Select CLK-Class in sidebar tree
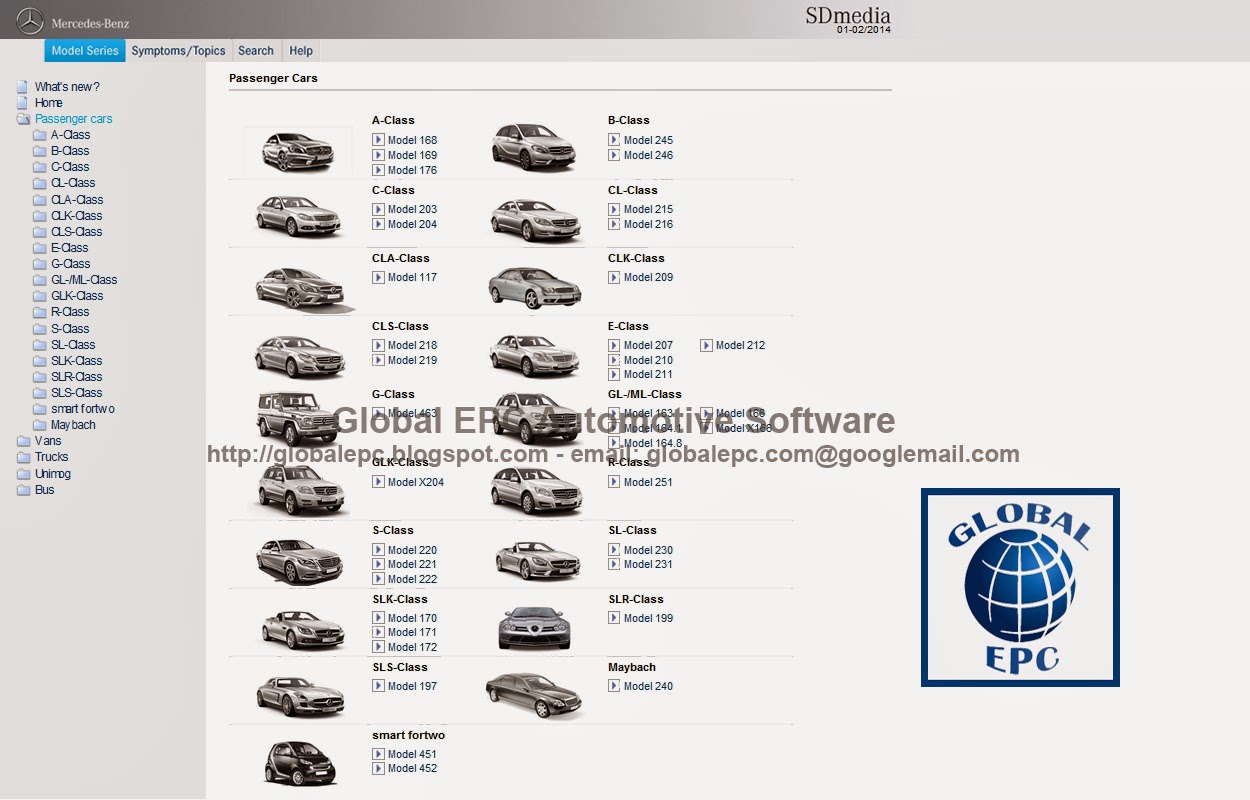Screen dimensions: 1250x800 (x=77, y=216)
